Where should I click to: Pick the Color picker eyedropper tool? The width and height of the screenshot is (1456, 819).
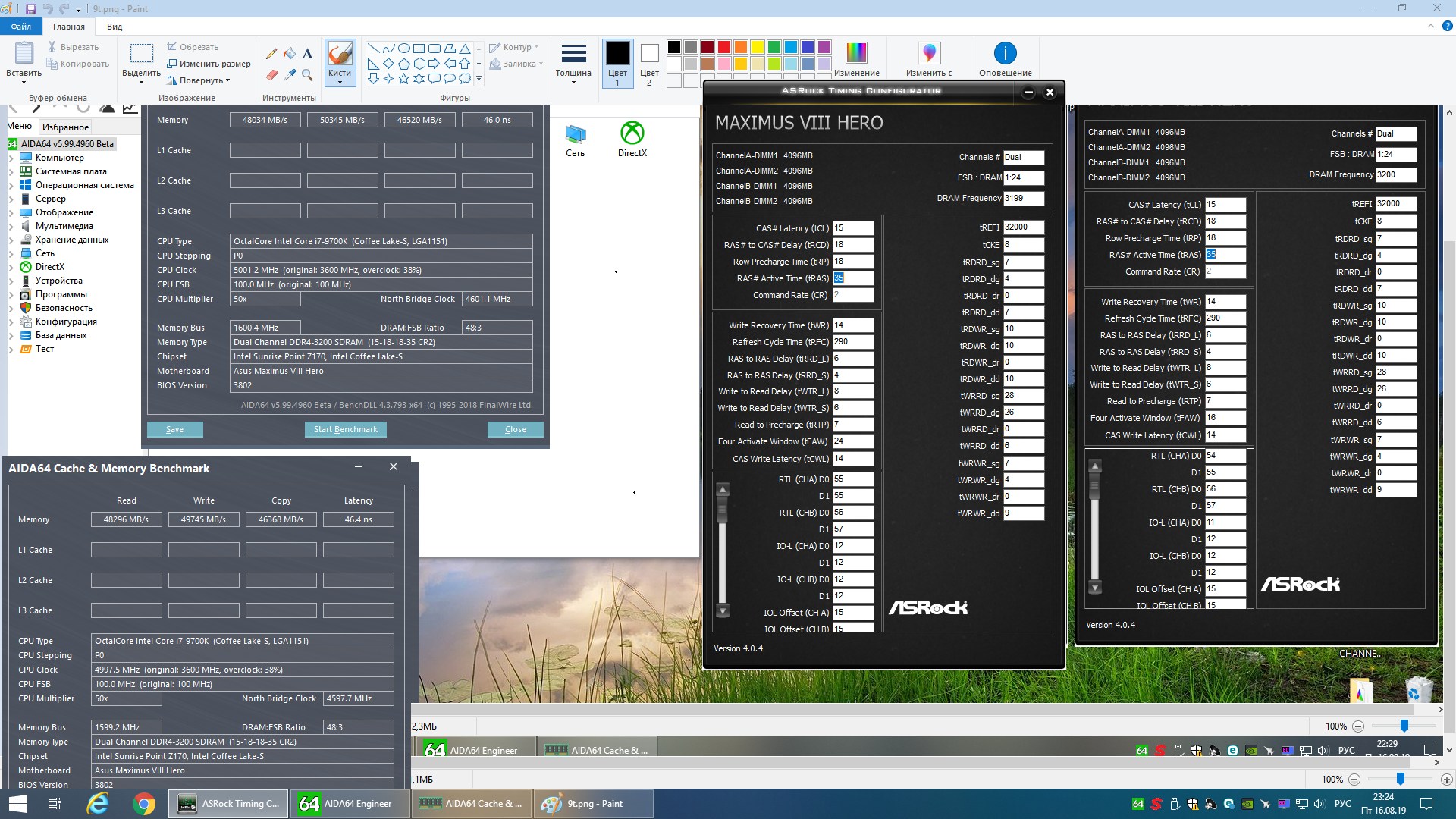290,74
